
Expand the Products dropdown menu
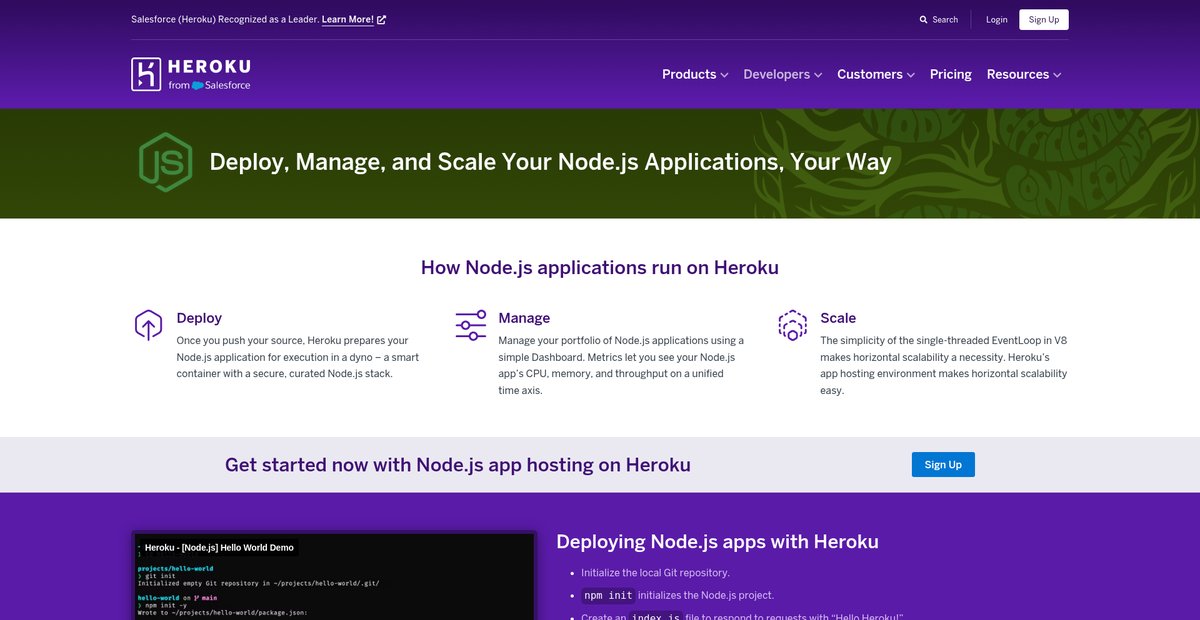pyautogui.click(x=695, y=74)
